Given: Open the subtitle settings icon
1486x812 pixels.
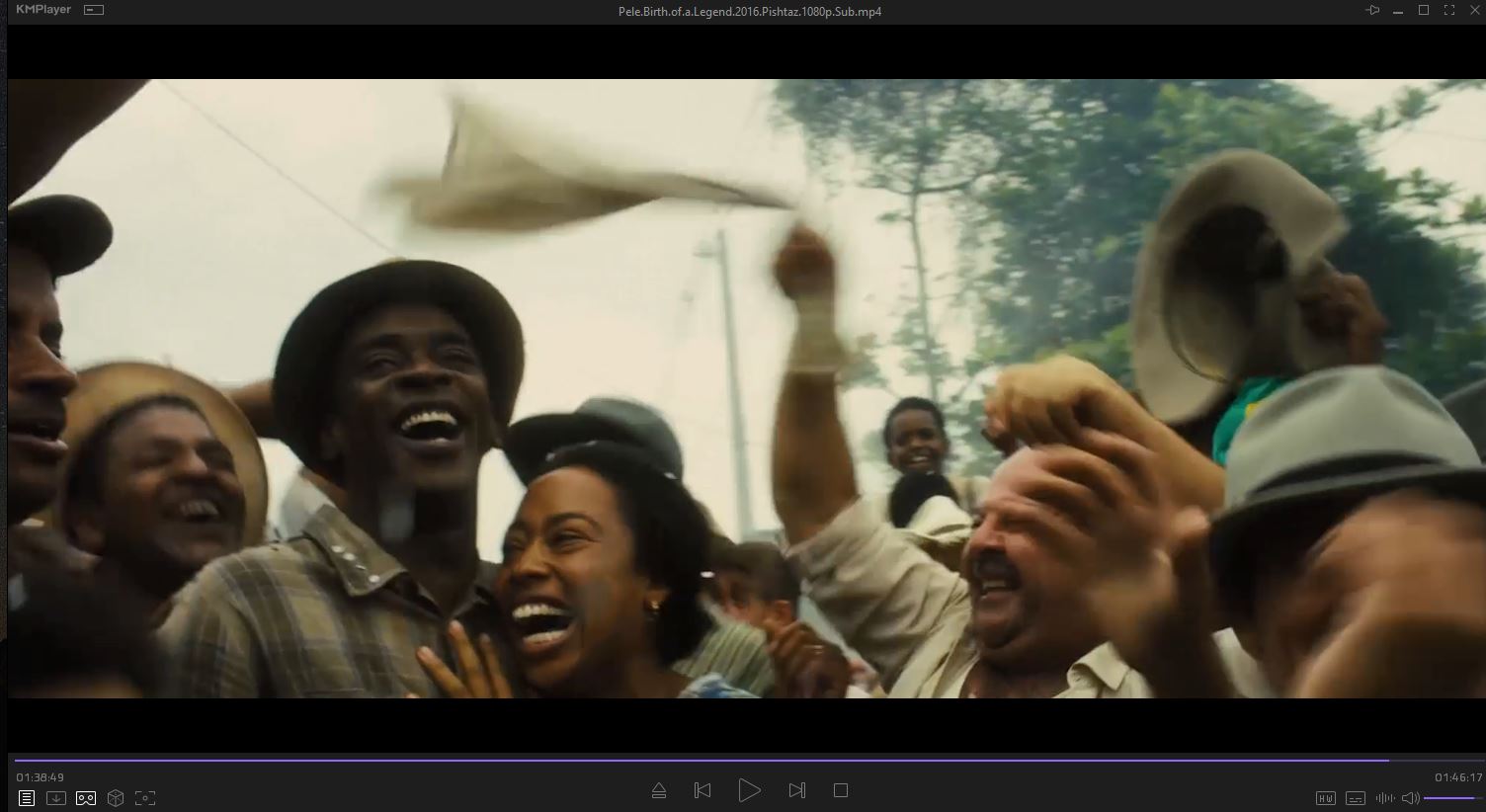Looking at the screenshot, I should coord(1356,798).
